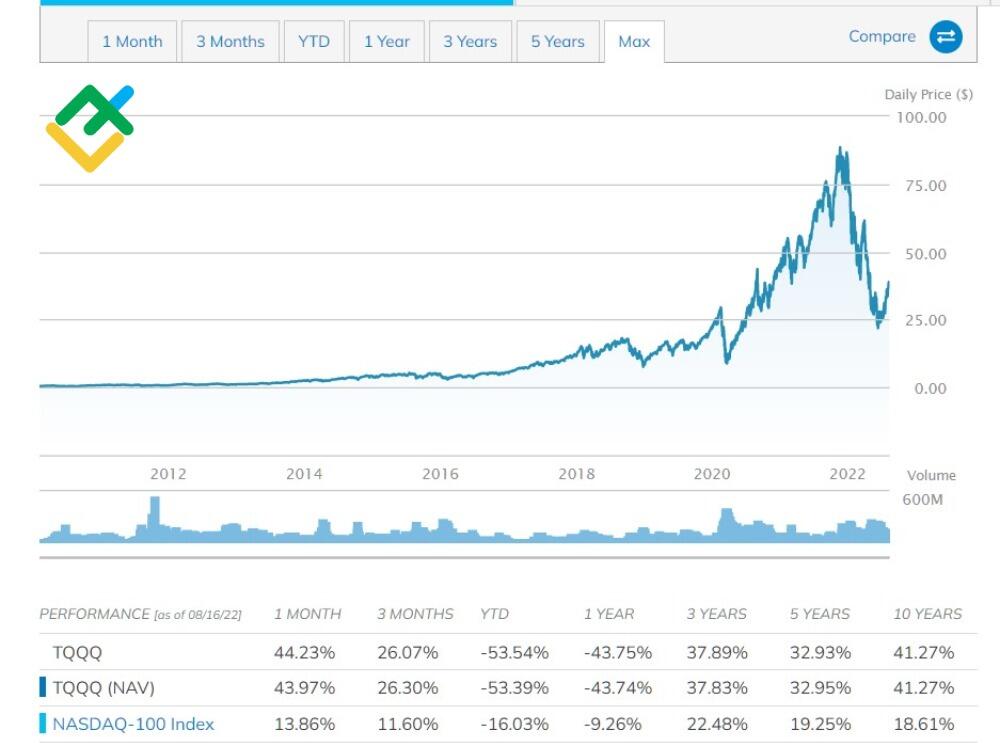
Task: Click the Compare link text
Action: [x=882, y=36]
